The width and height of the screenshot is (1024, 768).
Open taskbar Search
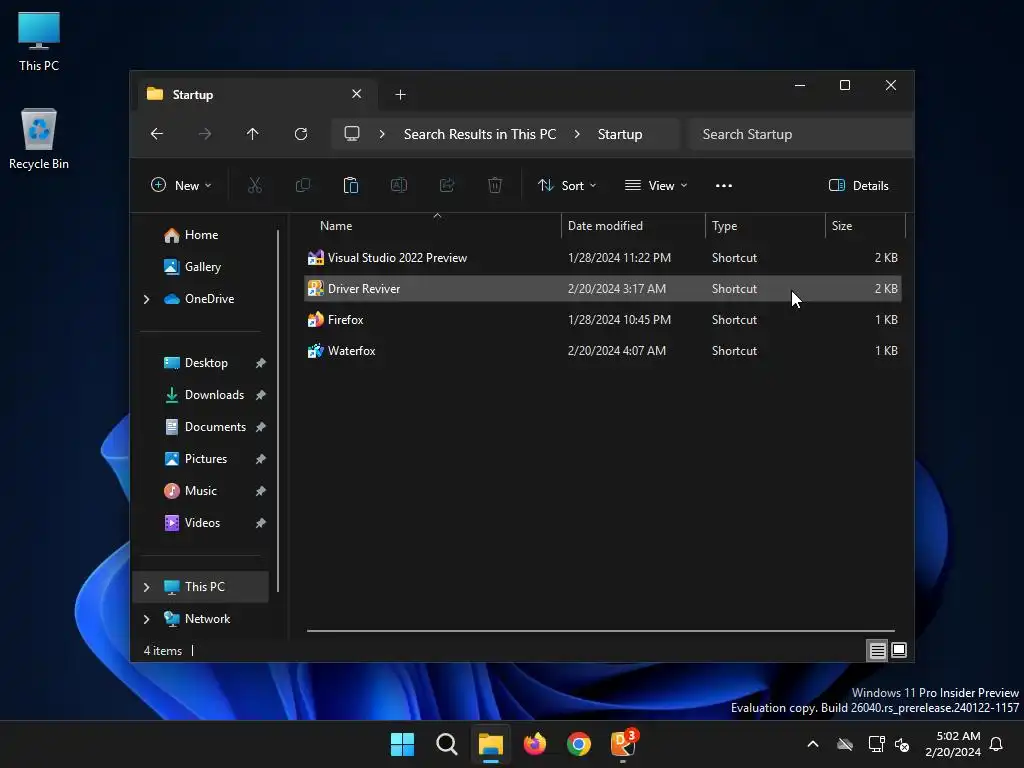point(447,744)
